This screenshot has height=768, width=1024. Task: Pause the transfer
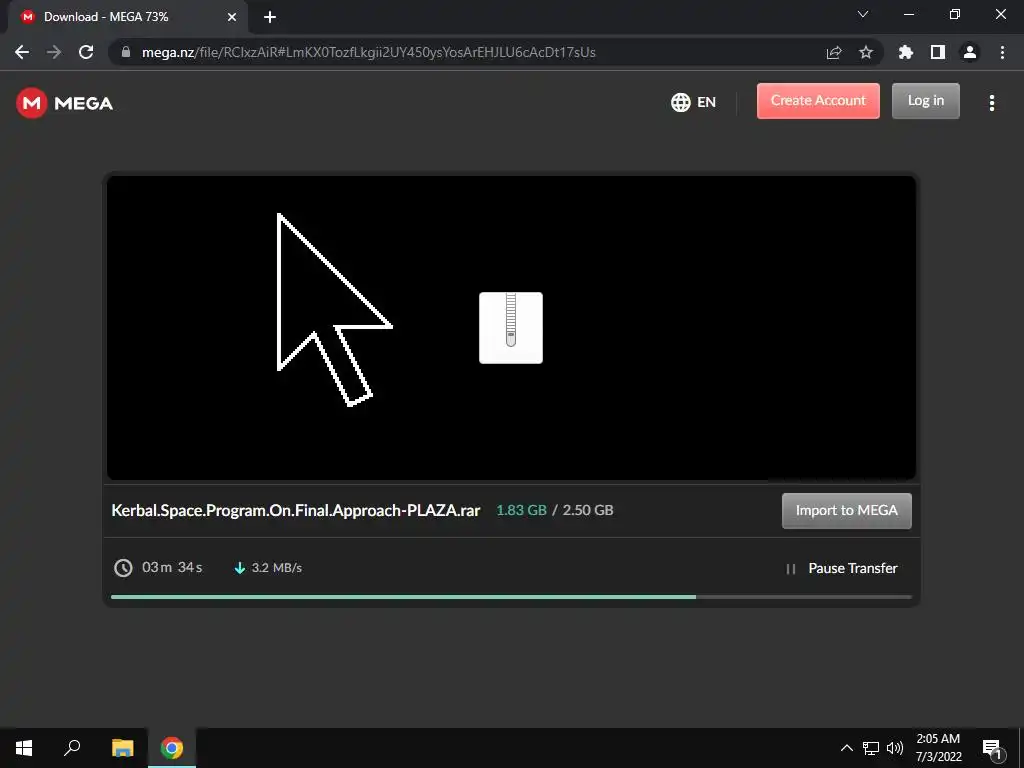pyautogui.click(x=841, y=568)
